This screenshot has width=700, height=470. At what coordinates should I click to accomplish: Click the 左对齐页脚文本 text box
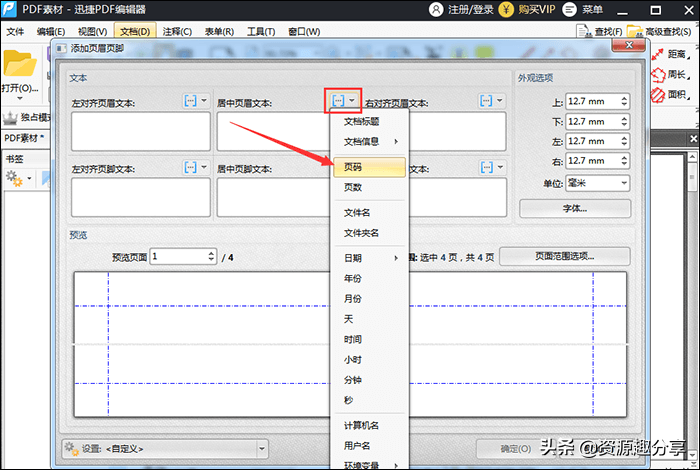(x=141, y=198)
